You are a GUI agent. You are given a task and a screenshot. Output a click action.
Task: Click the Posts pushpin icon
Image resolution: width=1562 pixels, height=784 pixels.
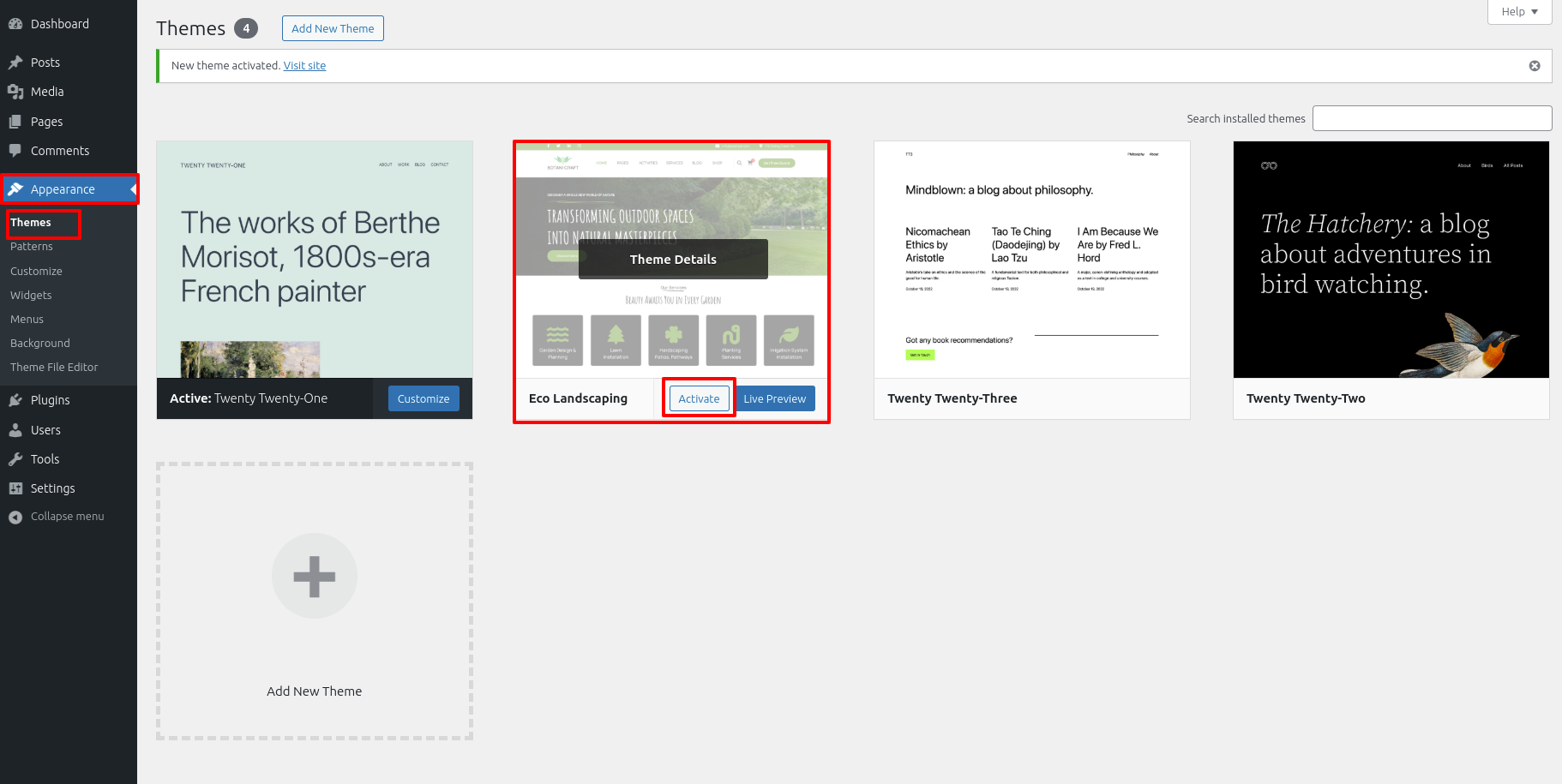pyautogui.click(x=15, y=63)
